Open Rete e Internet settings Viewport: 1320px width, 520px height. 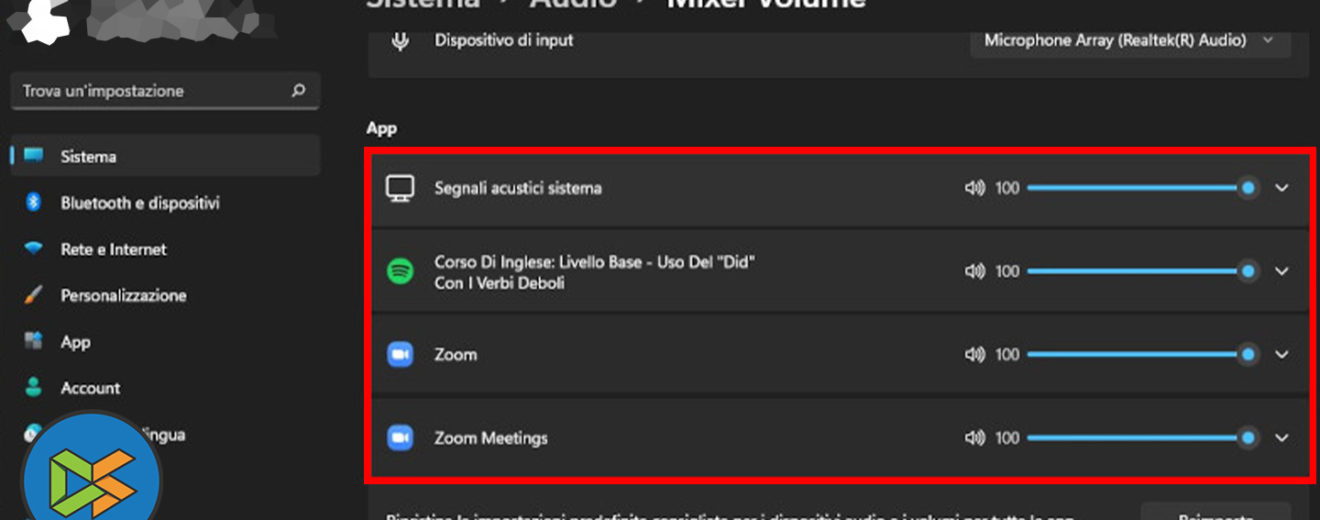(x=113, y=249)
